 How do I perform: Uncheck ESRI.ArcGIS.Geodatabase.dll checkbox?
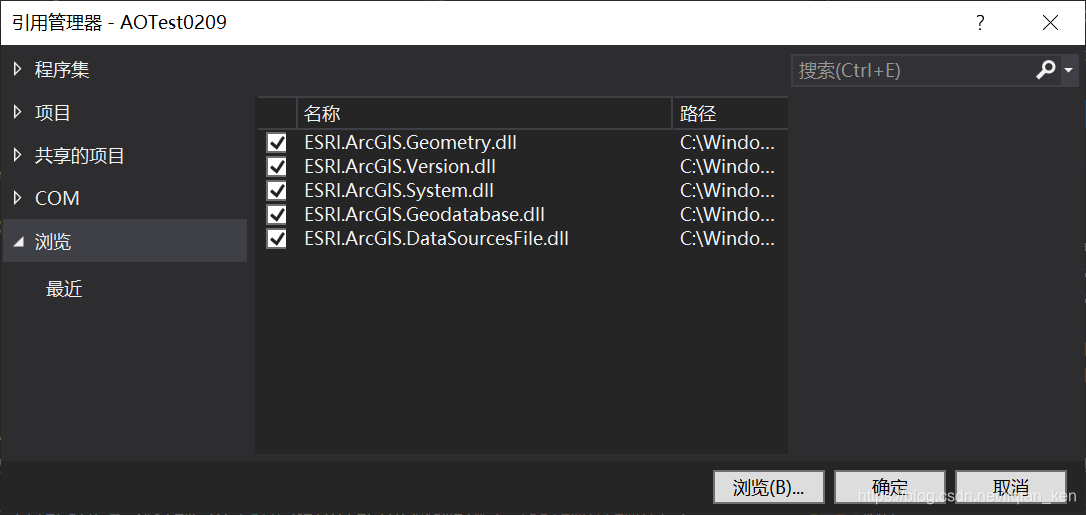tap(276, 215)
